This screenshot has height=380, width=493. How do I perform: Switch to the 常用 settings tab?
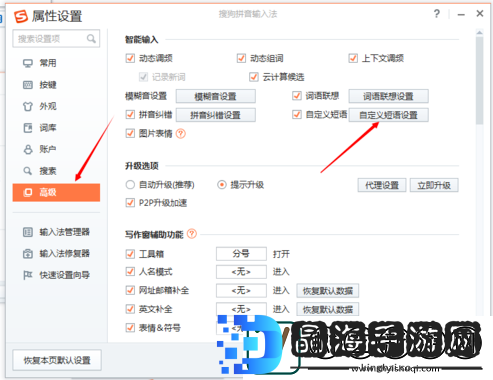[x=56, y=63]
